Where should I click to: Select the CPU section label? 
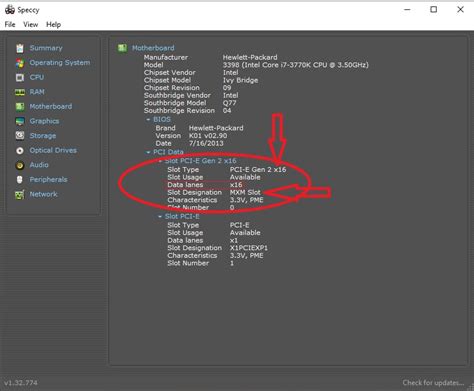tap(37, 77)
